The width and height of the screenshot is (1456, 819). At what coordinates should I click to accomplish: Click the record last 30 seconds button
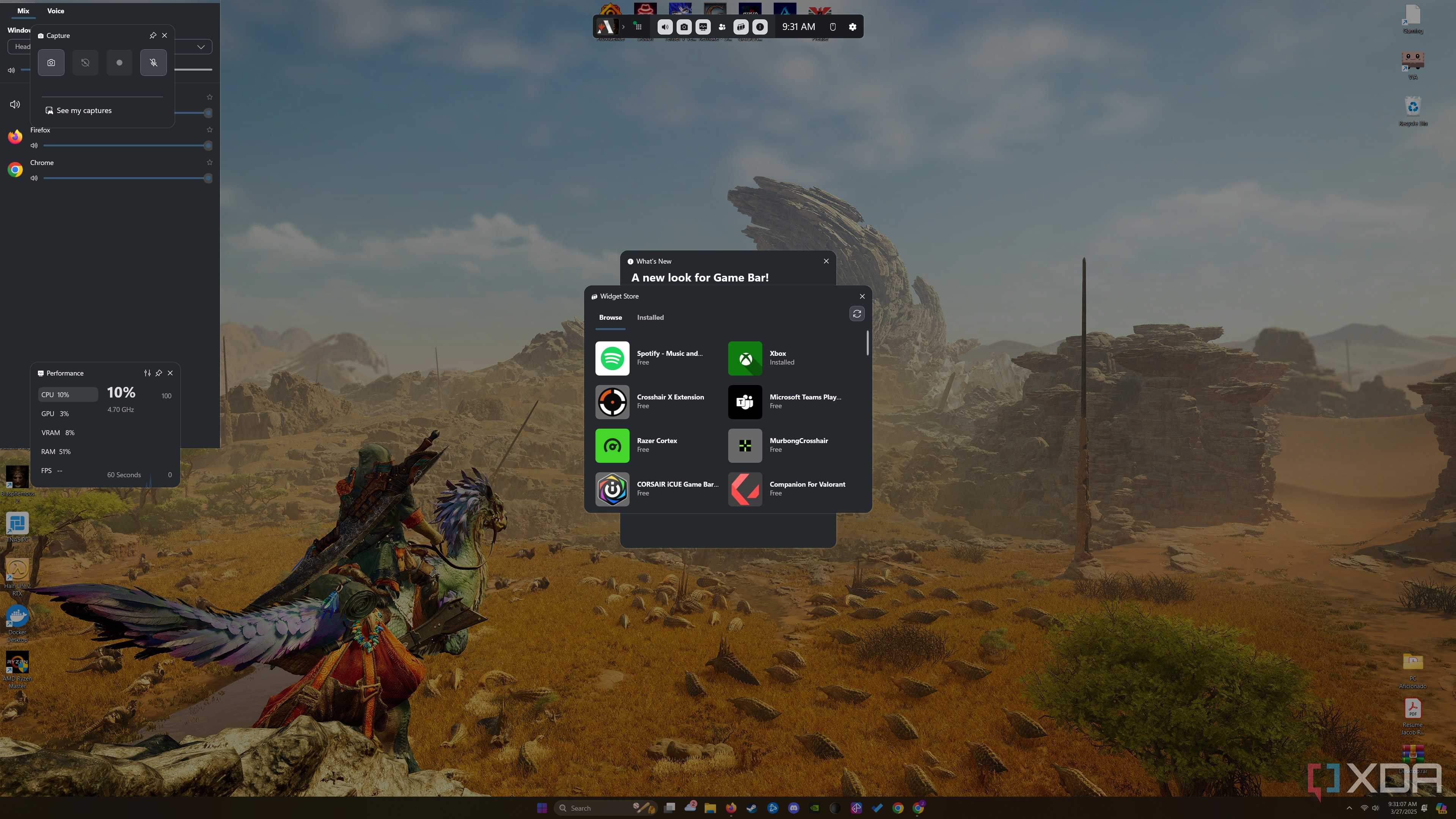85,62
